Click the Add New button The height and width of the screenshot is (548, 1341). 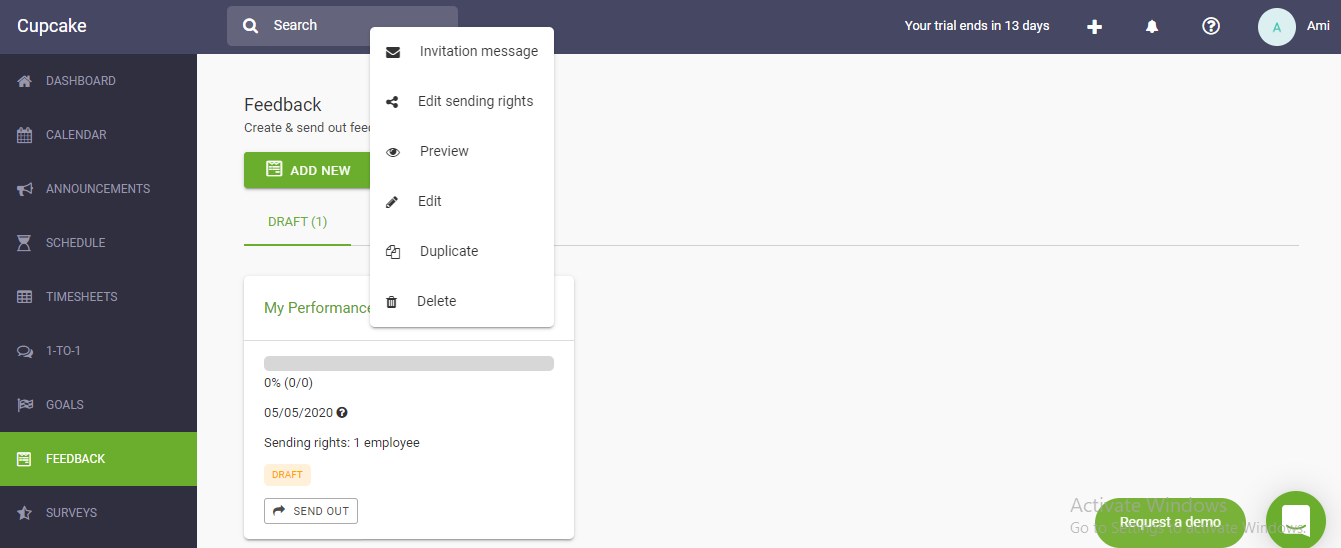307,170
